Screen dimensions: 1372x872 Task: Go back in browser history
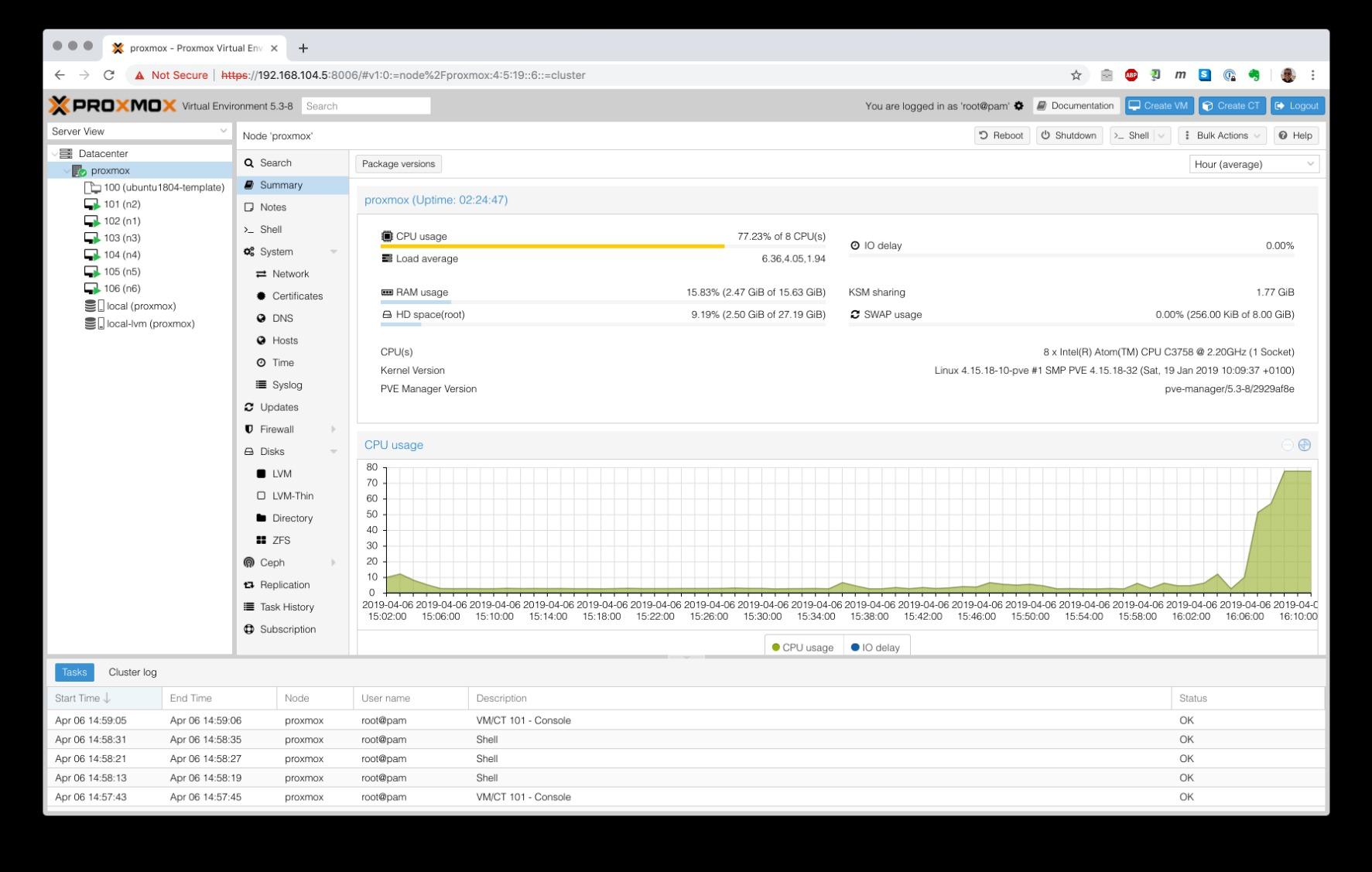point(60,75)
